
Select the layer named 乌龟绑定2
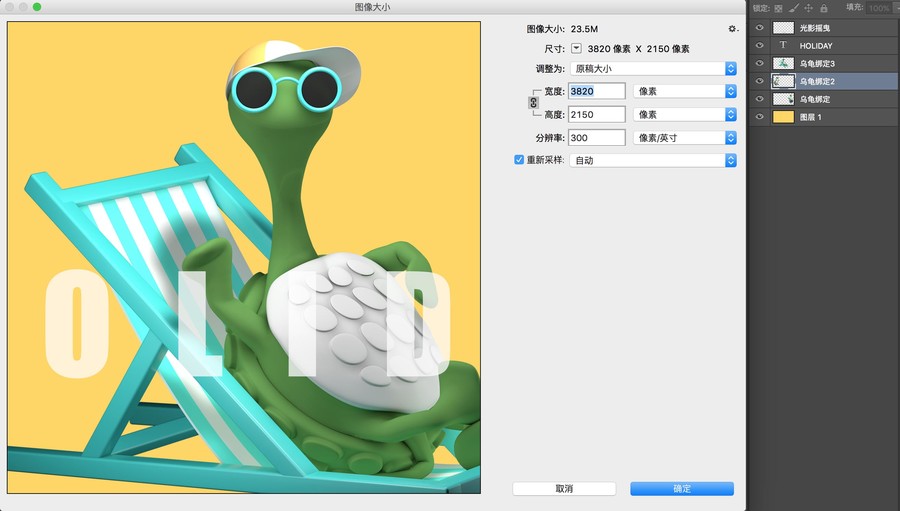click(817, 82)
